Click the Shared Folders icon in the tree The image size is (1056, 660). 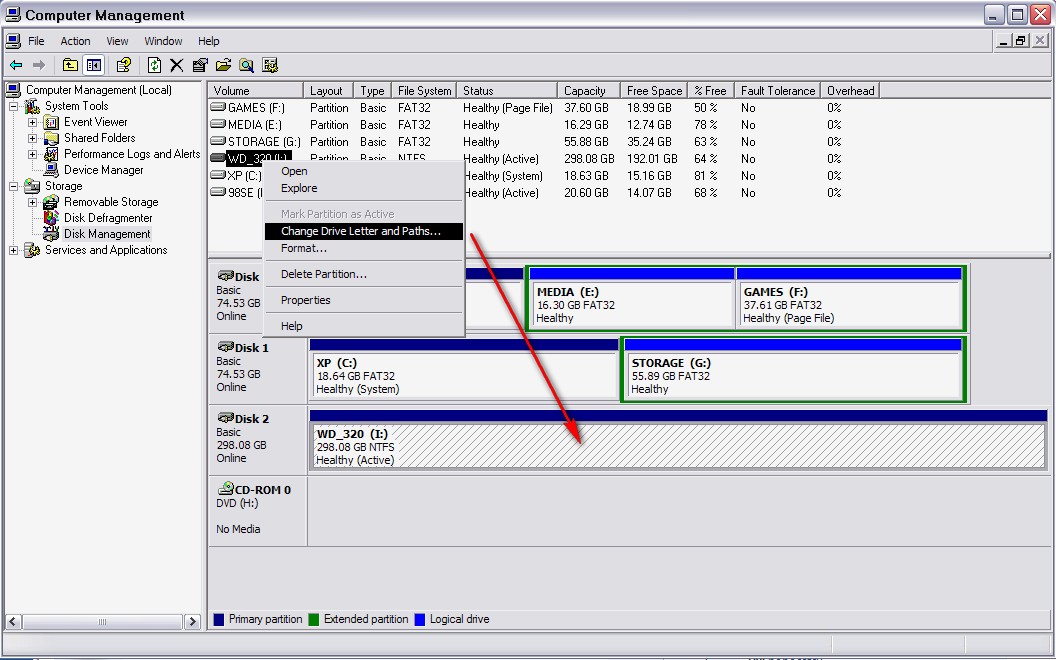[x=51, y=138]
